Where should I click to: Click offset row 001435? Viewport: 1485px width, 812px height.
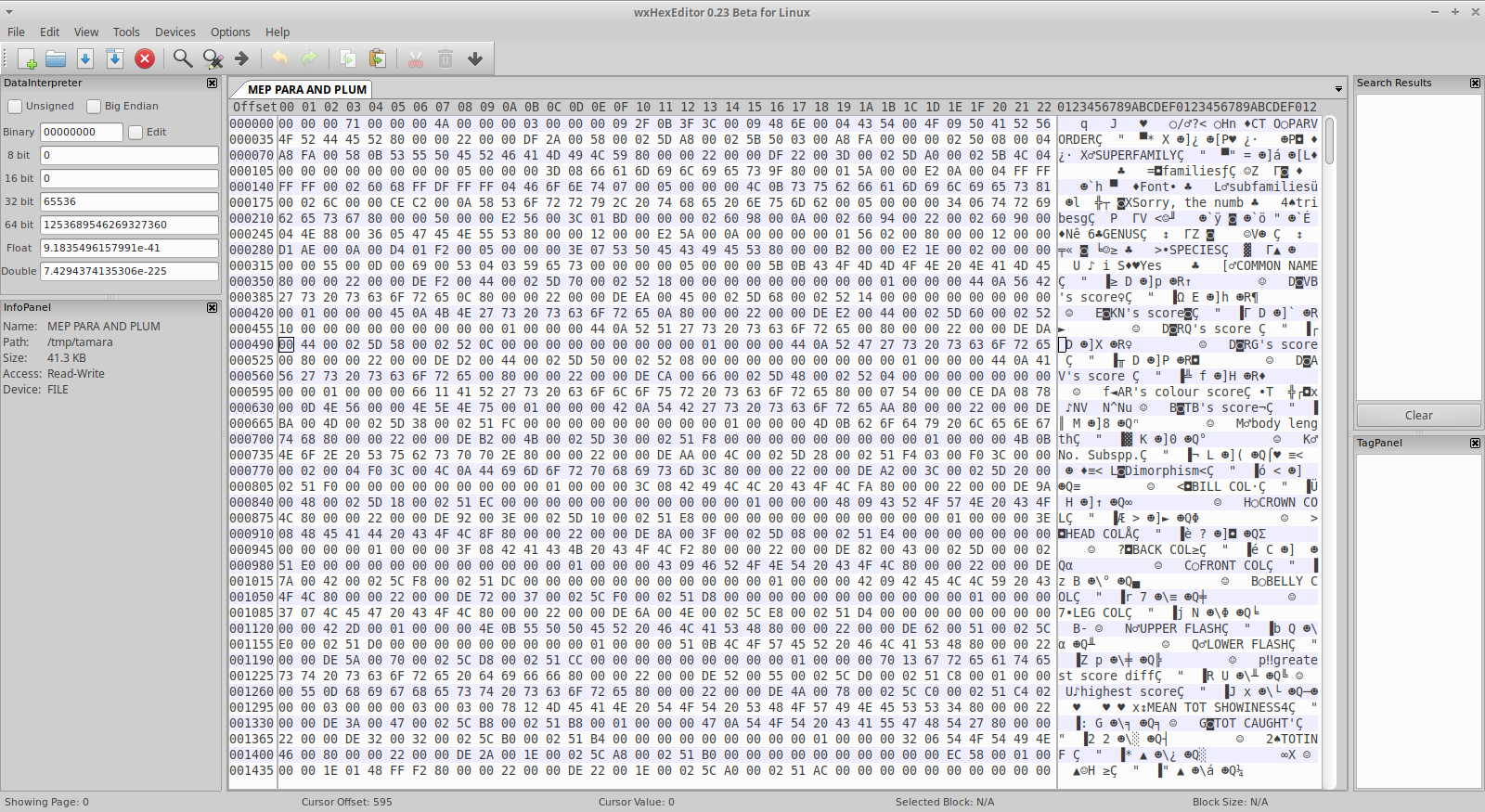pos(252,770)
